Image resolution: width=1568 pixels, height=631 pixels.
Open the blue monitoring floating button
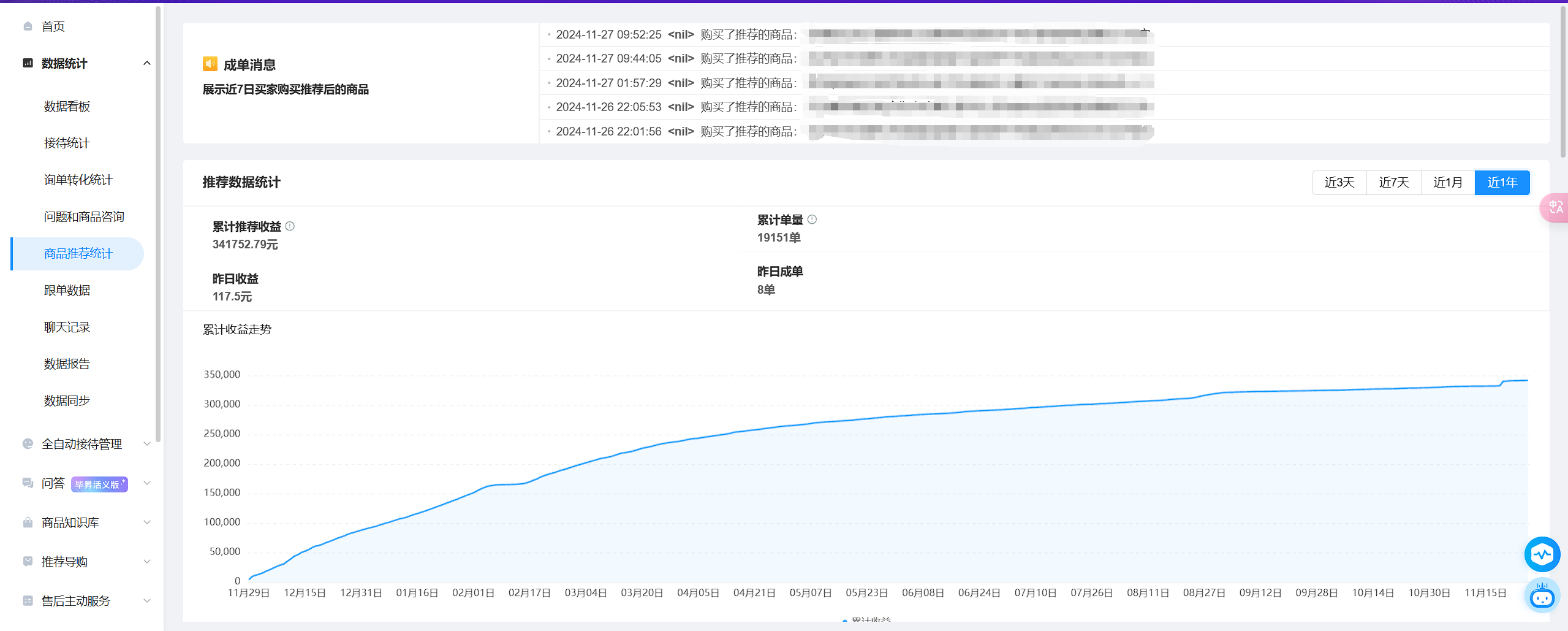pyautogui.click(x=1542, y=555)
